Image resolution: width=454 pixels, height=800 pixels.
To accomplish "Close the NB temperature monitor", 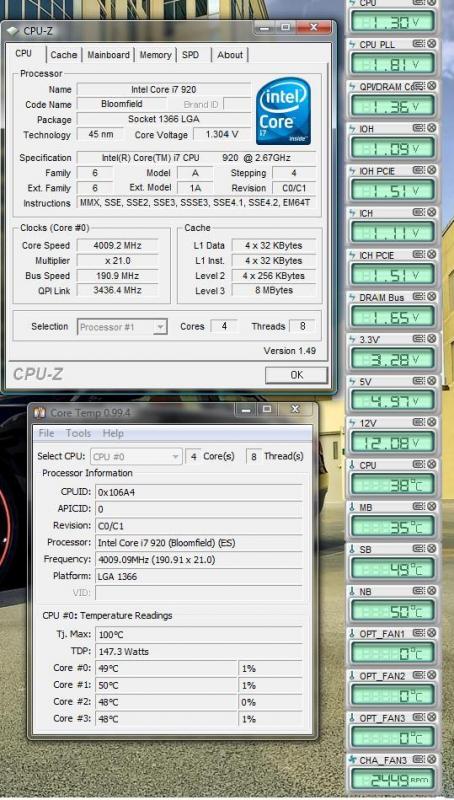I will click(432, 591).
